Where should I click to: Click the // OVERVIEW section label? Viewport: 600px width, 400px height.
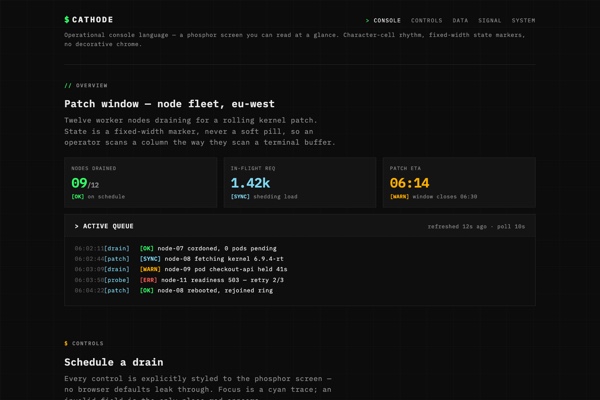pos(86,85)
